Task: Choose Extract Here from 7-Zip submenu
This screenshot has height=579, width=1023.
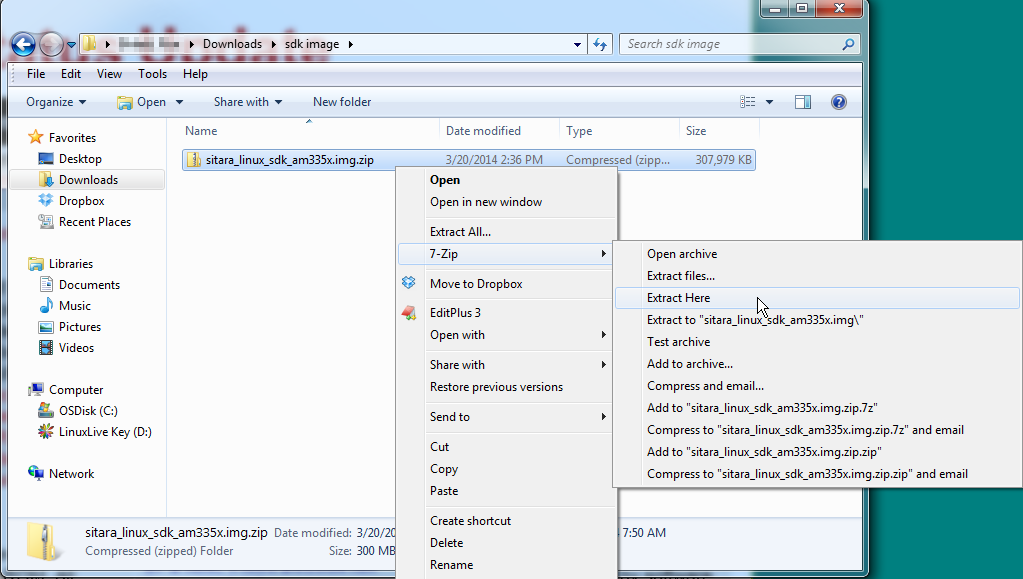Action: click(678, 298)
